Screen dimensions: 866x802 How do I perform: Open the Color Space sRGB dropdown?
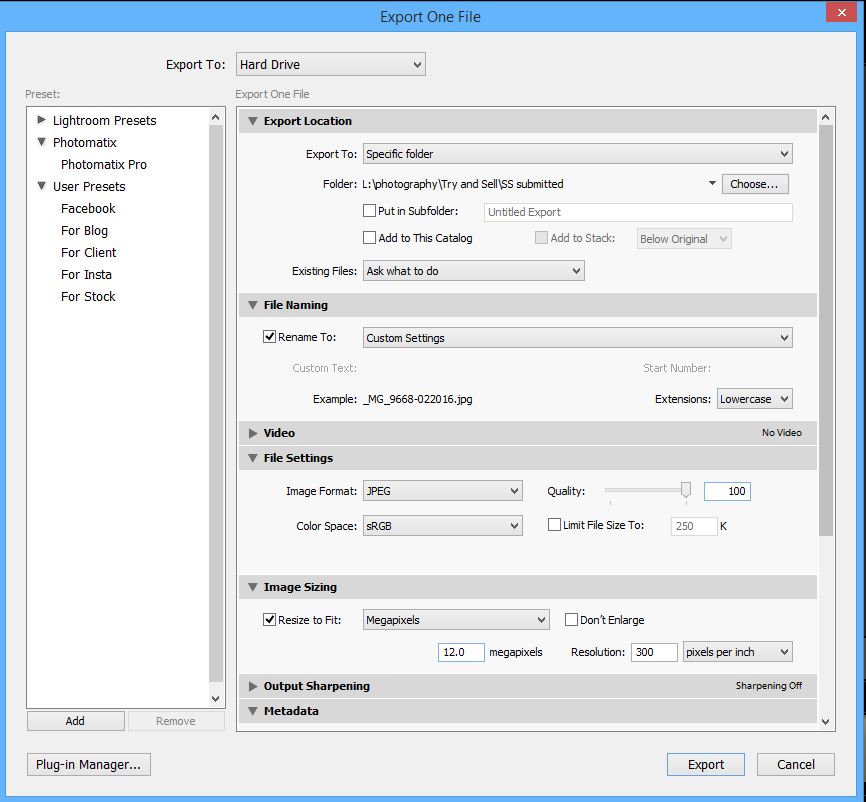pos(443,525)
